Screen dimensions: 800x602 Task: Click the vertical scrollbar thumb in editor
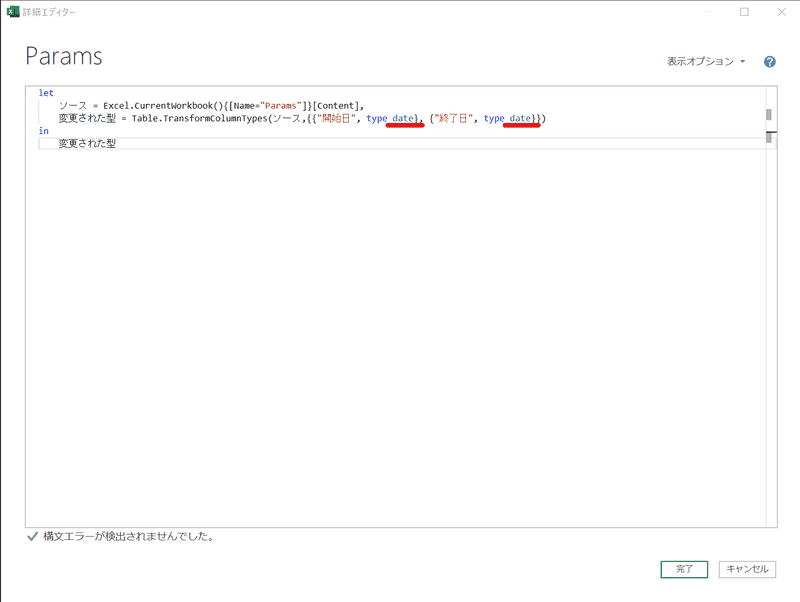click(769, 115)
